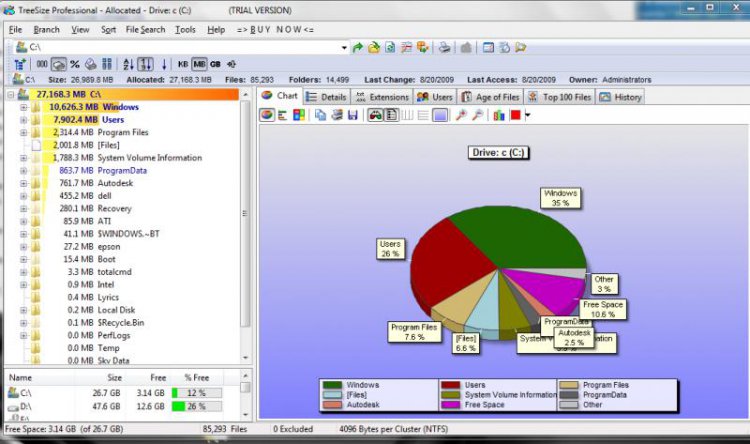This screenshot has width=750, height=444.
Task: Click the C:\ 12 % free progress bar
Action: (197, 393)
